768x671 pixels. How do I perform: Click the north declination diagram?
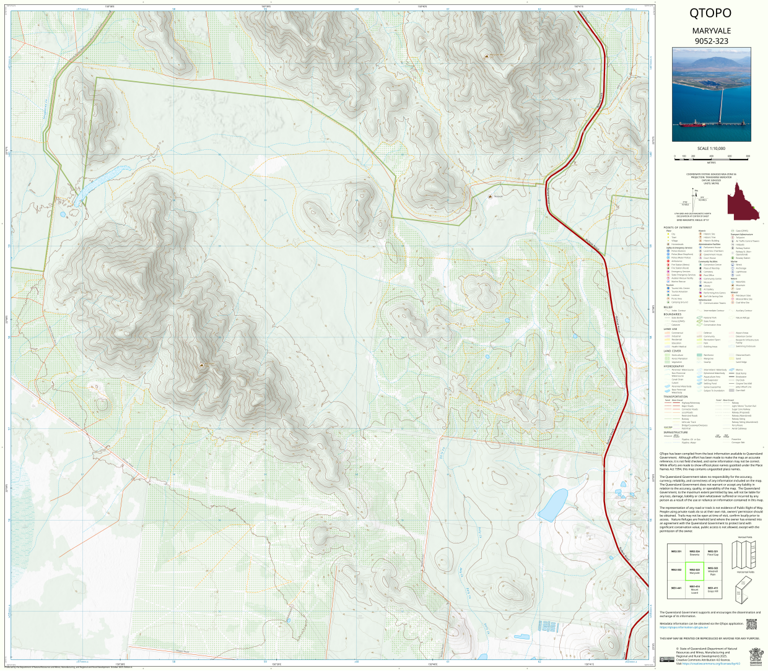pos(693,202)
